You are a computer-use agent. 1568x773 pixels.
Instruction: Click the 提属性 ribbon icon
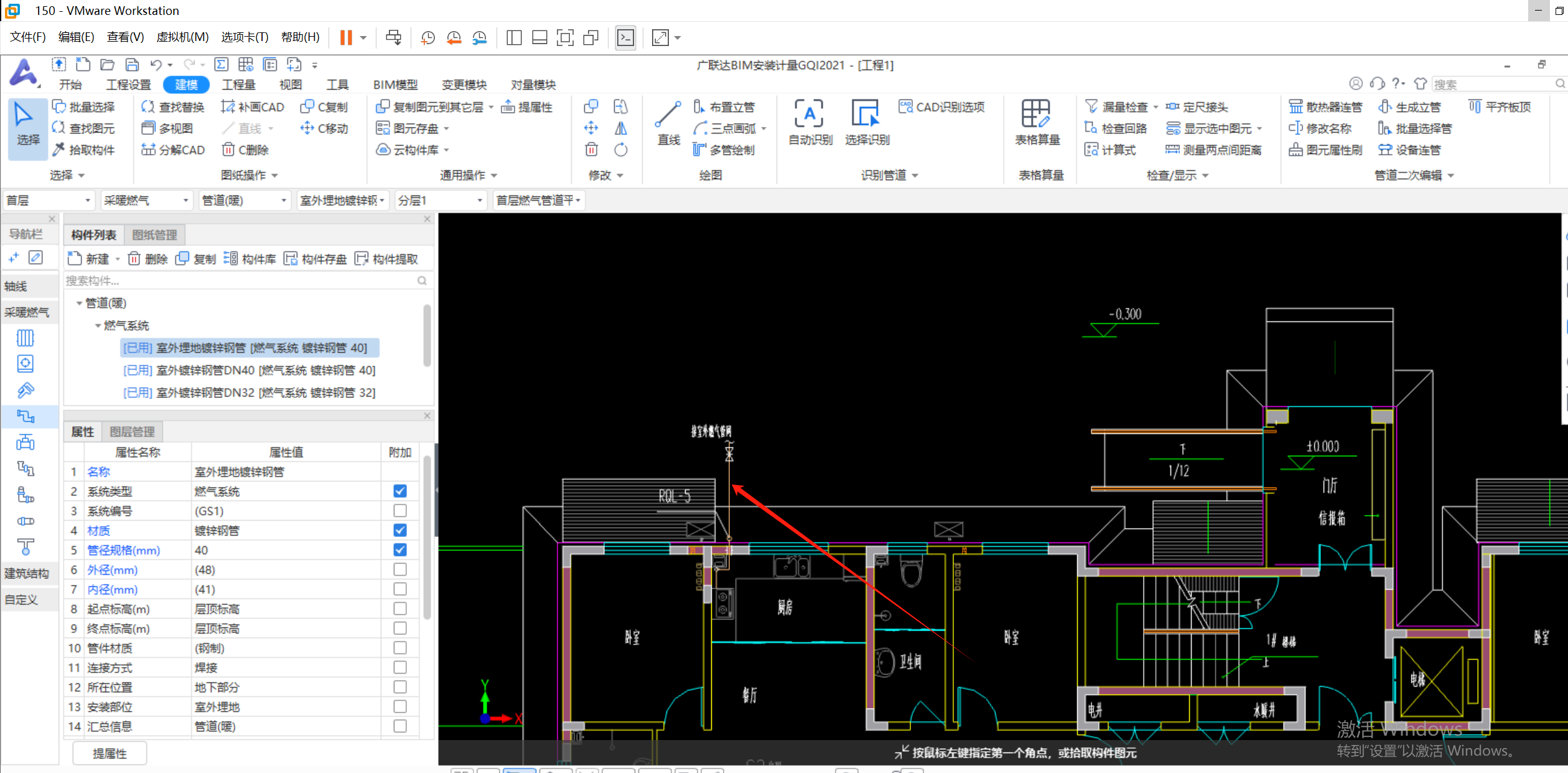pyautogui.click(x=526, y=107)
